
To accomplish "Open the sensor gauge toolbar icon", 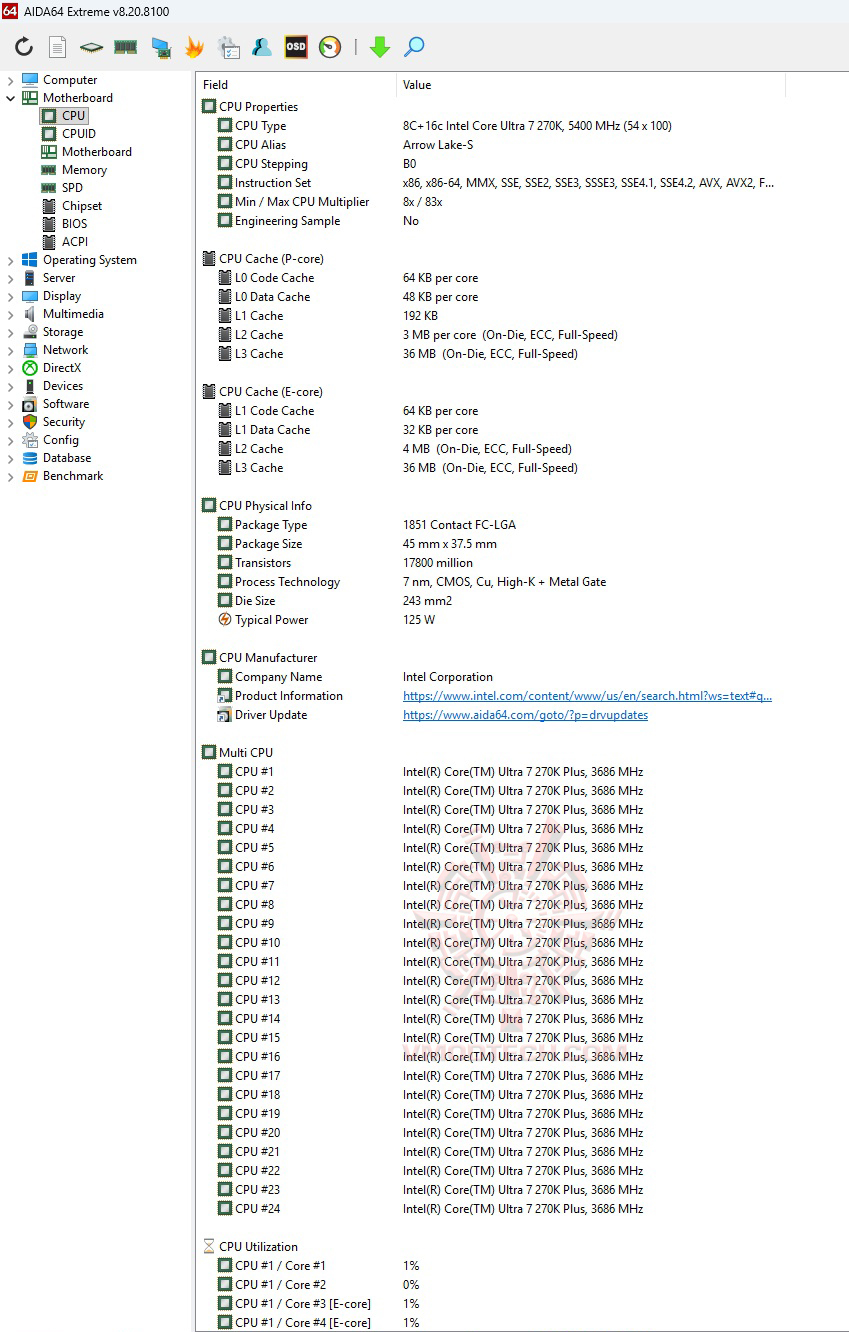I will point(330,47).
